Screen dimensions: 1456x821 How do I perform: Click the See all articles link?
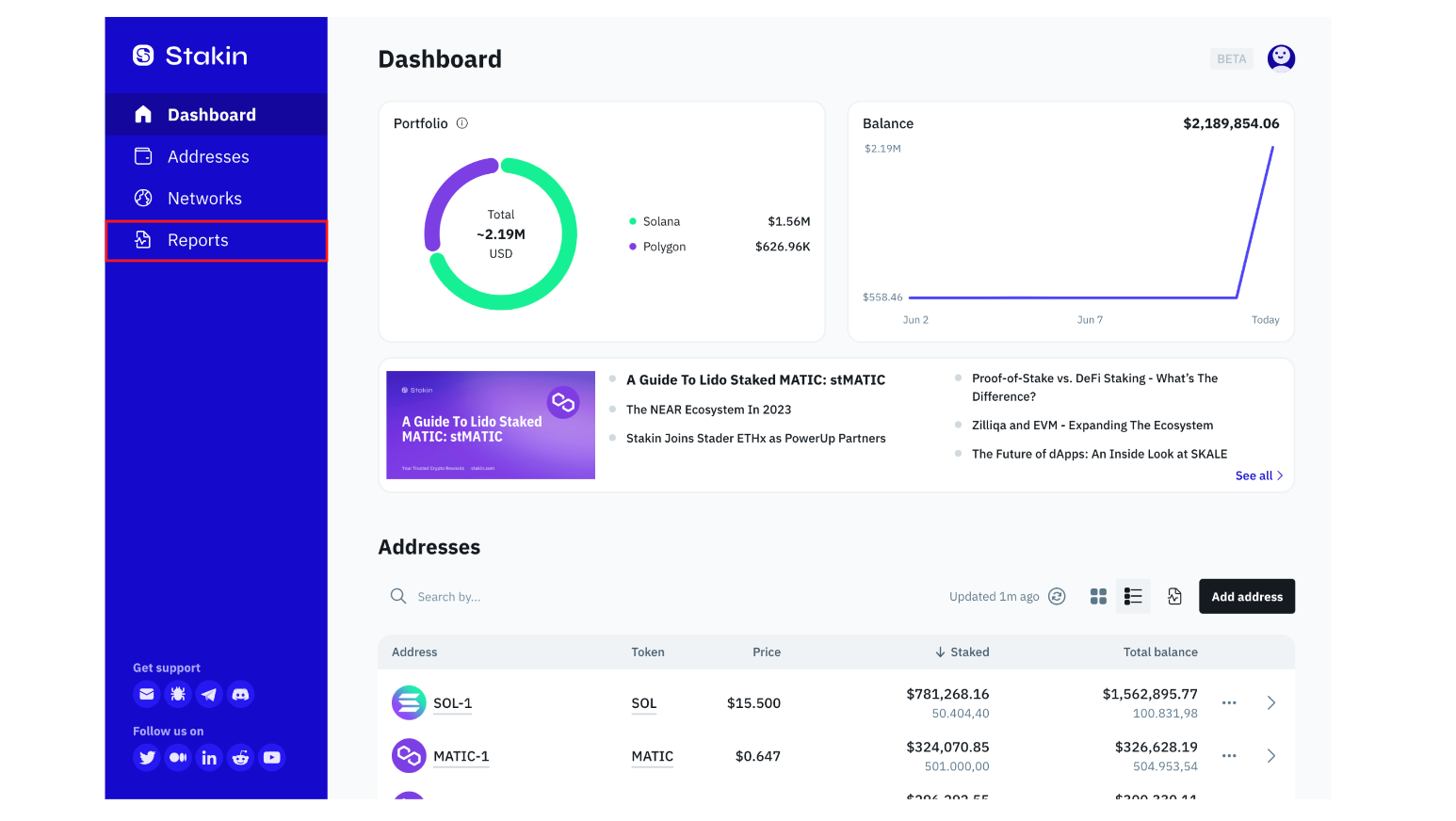1258,475
